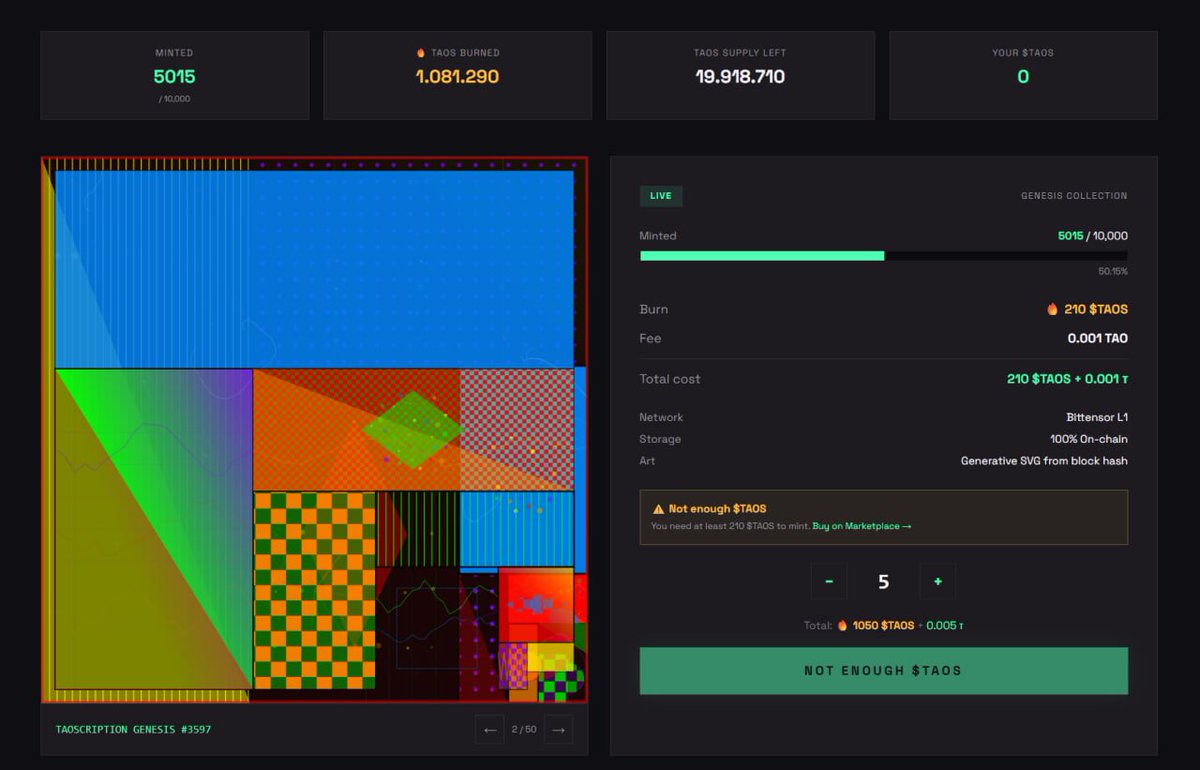Click the Burn row label
This screenshot has height=770, width=1200.
[654, 310]
